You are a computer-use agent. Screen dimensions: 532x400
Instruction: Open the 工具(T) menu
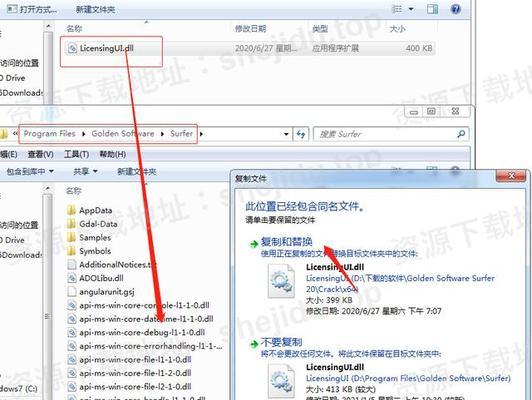tap(76, 155)
